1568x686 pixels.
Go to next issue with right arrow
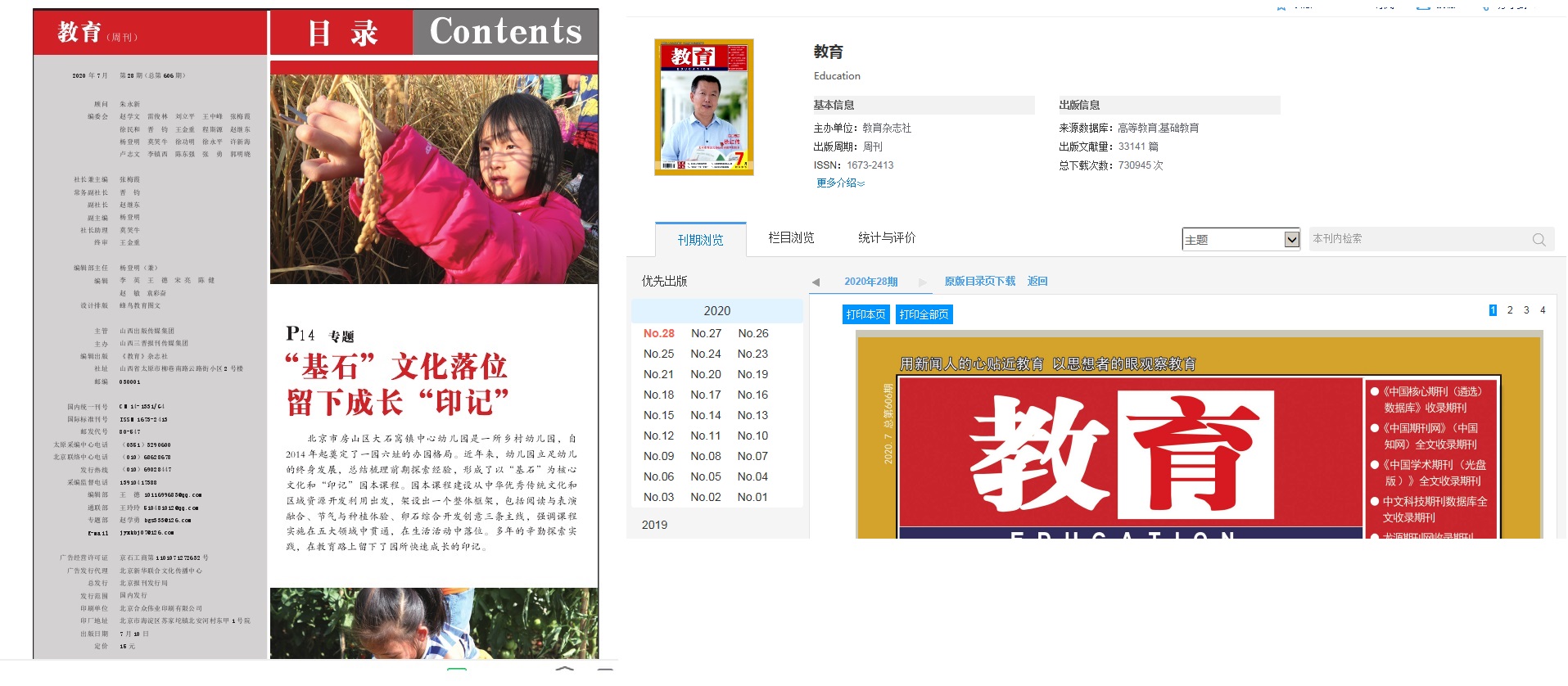click(x=923, y=282)
